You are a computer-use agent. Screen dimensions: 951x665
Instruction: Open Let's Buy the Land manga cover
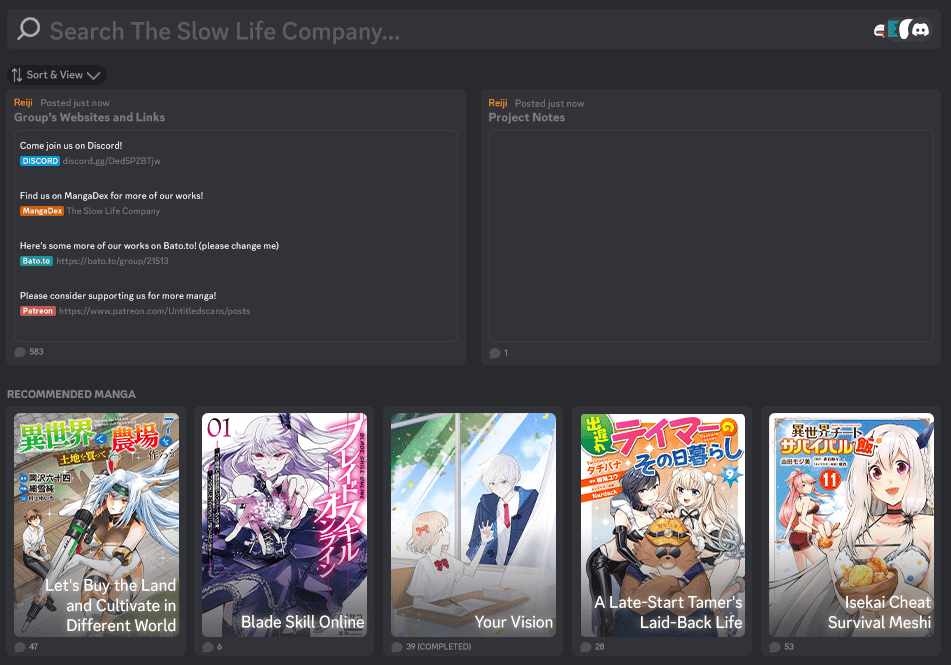pyautogui.click(x=96, y=524)
